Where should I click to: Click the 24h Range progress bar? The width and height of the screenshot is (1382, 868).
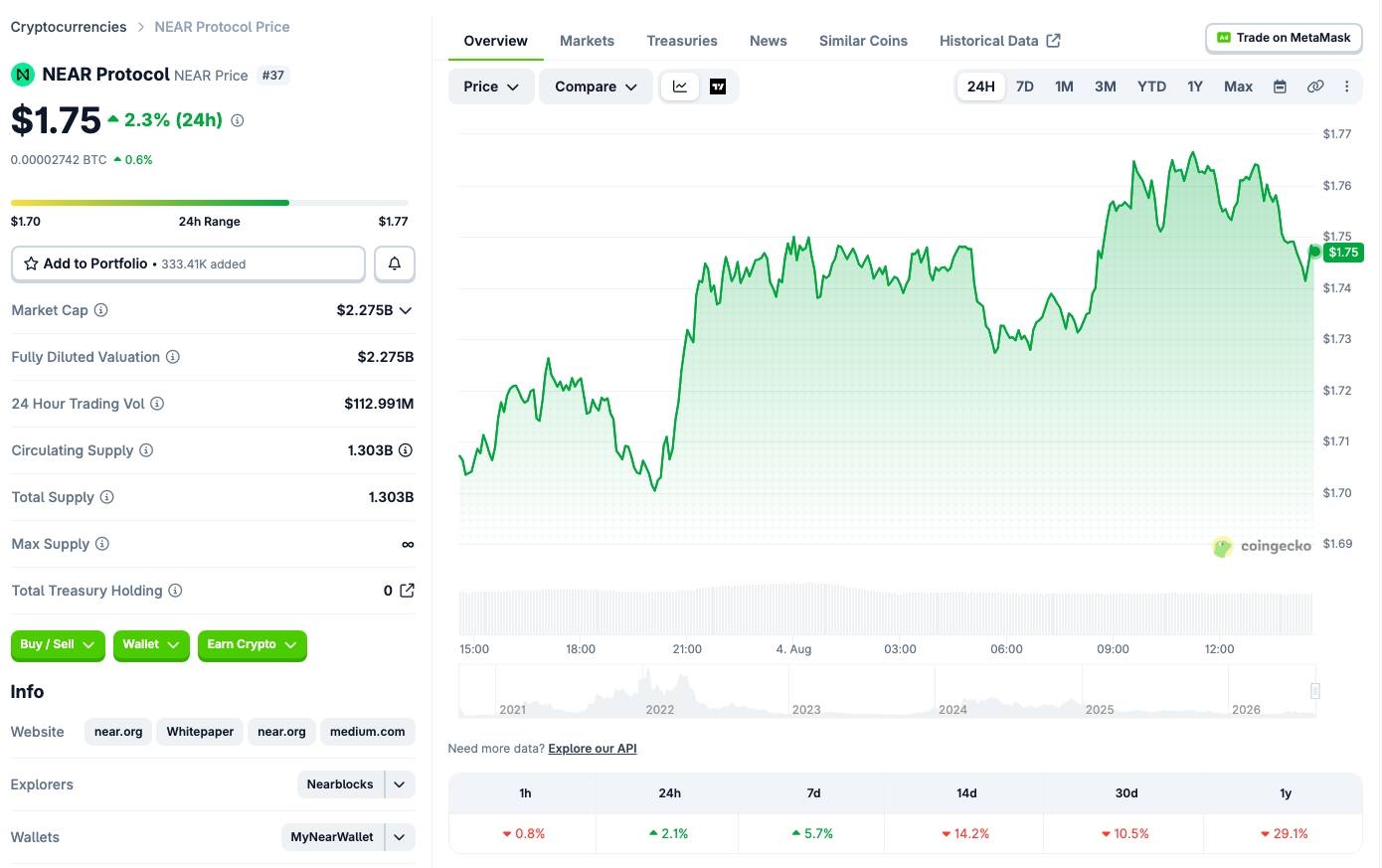tap(210, 203)
